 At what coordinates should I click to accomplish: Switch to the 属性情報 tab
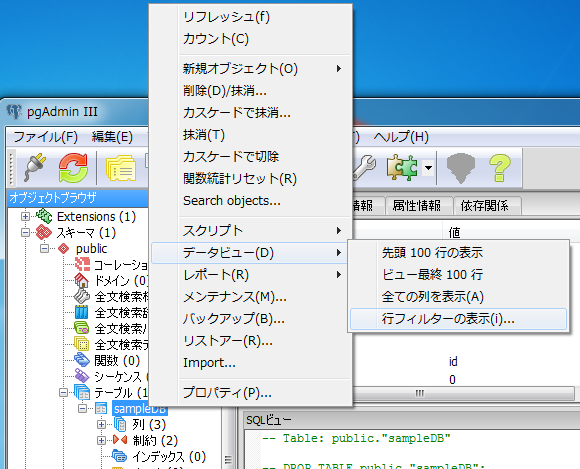(x=419, y=205)
